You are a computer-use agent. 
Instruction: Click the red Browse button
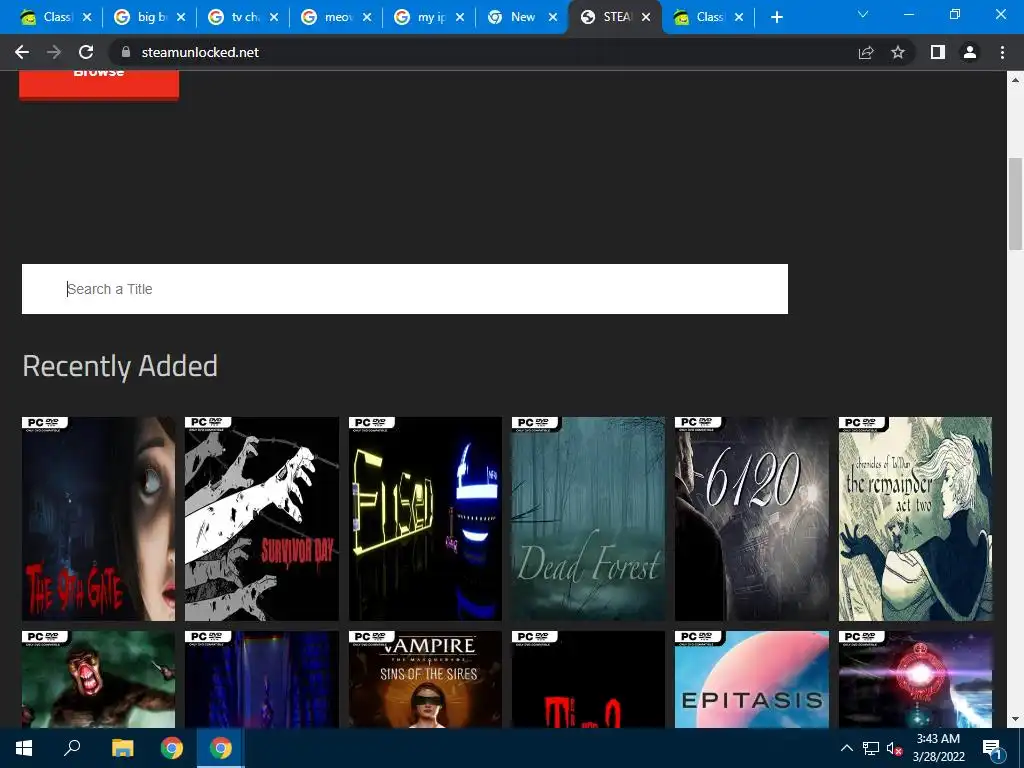(99, 85)
